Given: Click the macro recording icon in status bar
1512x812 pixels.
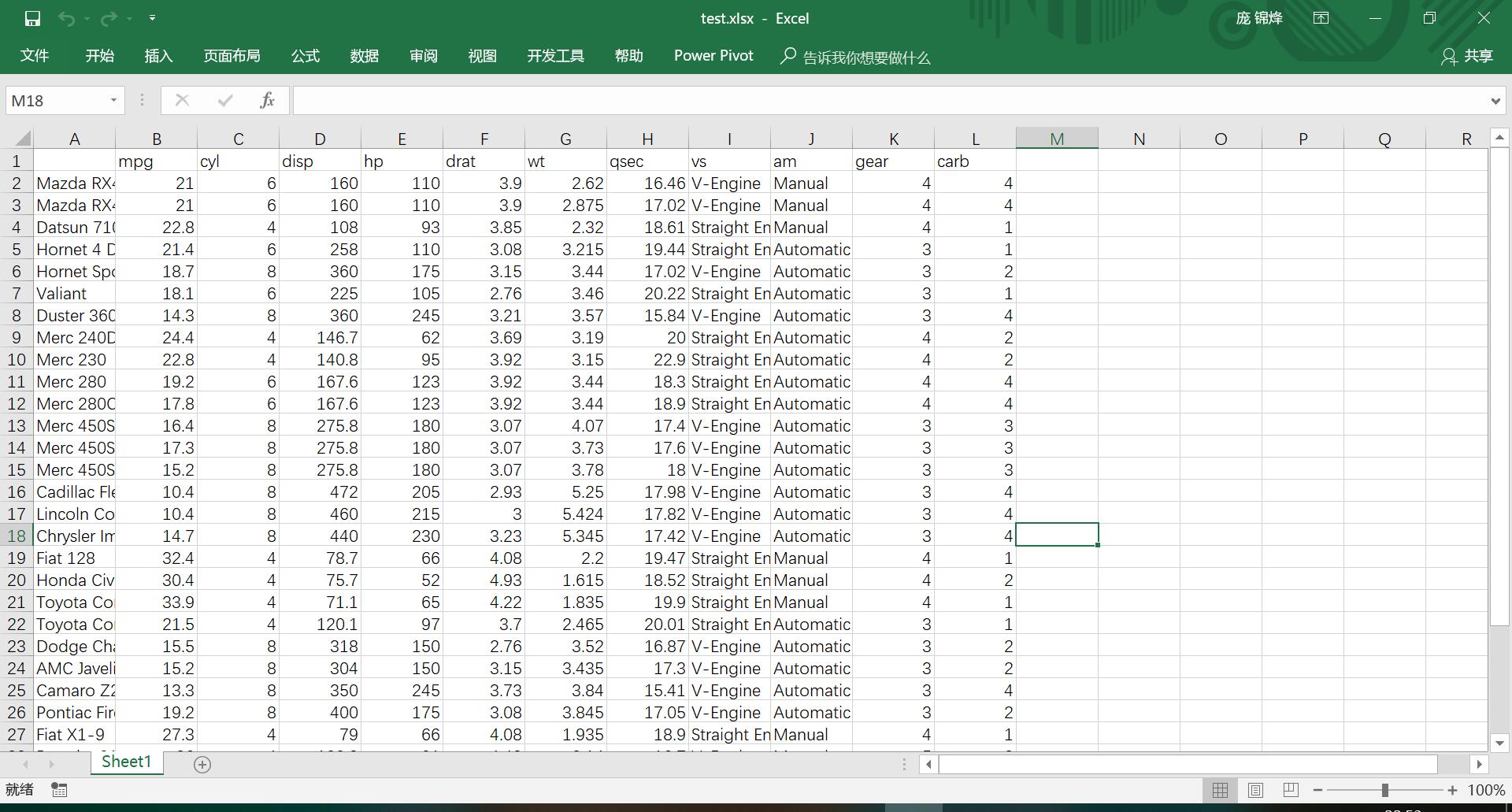Looking at the screenshot, I should pyautogui.click(x=59, y=789).
